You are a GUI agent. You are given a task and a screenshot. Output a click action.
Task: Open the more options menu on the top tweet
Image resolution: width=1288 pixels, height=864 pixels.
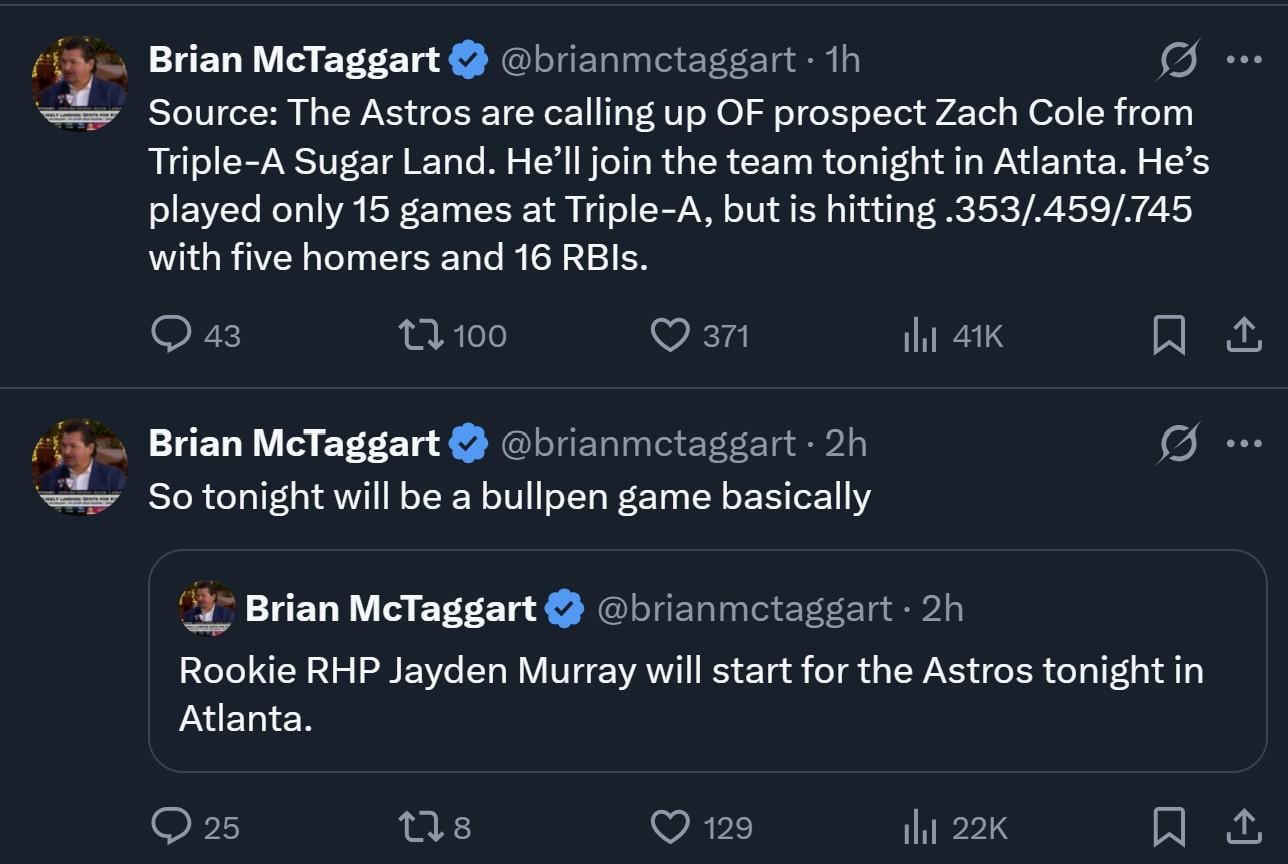1245,58
